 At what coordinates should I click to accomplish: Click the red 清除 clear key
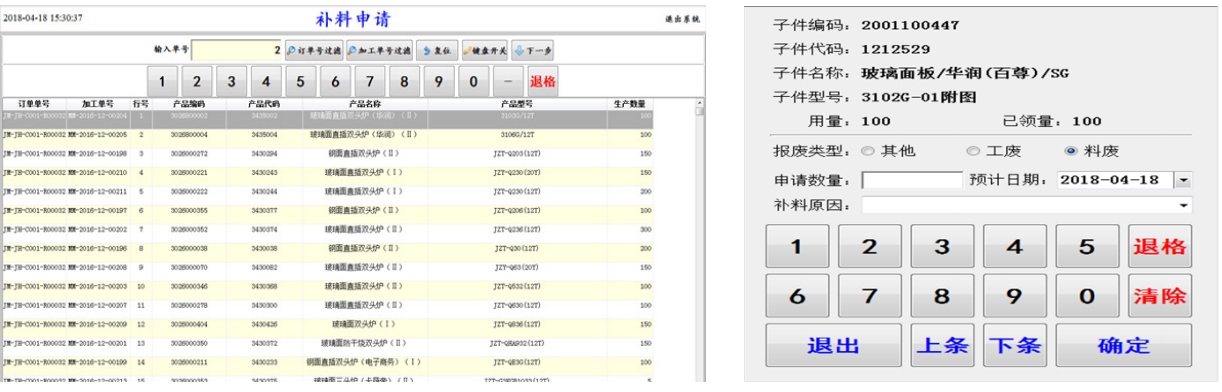[x=1159, y=296]
